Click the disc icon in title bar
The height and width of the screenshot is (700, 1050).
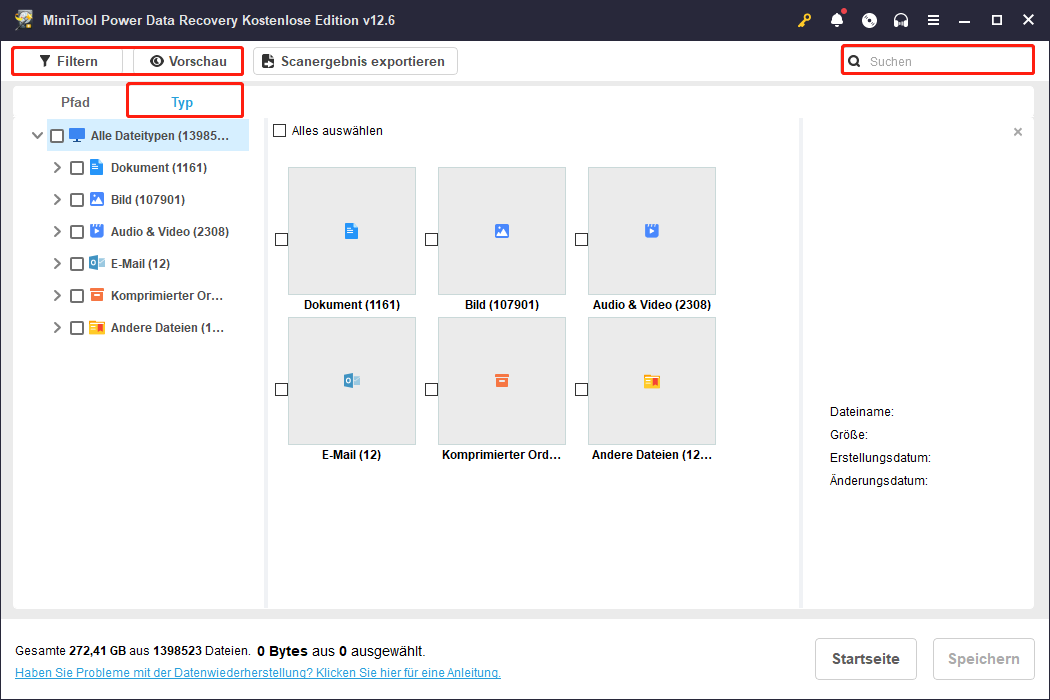[x=869, y=20]
